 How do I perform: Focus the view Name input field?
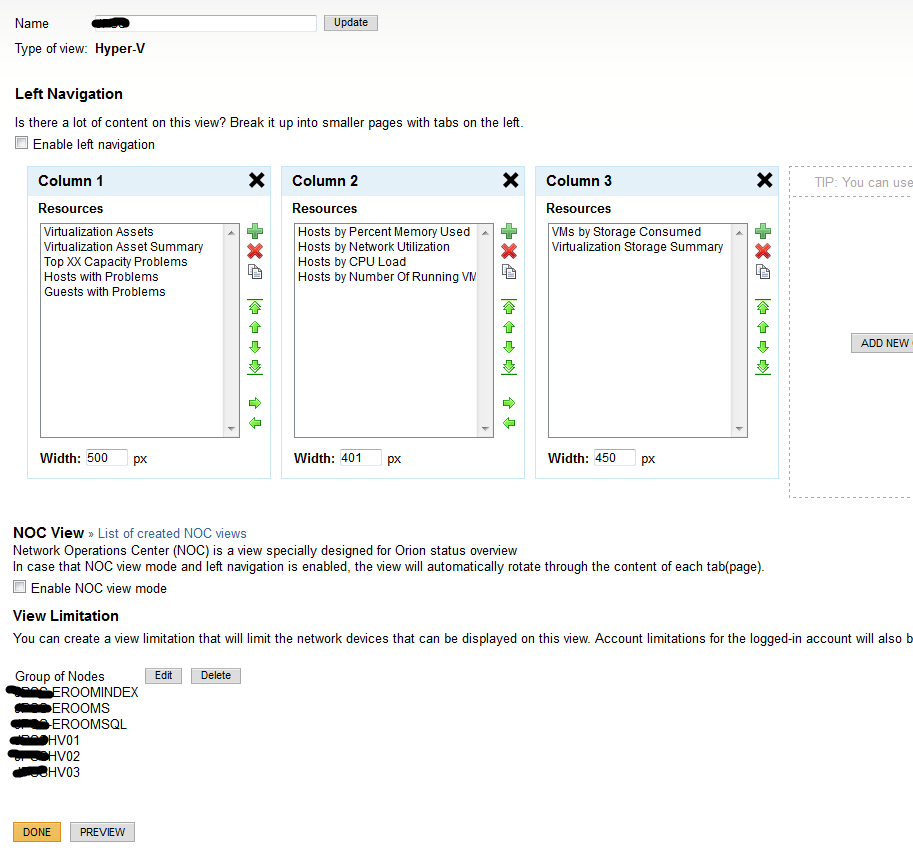click(205, 23)
